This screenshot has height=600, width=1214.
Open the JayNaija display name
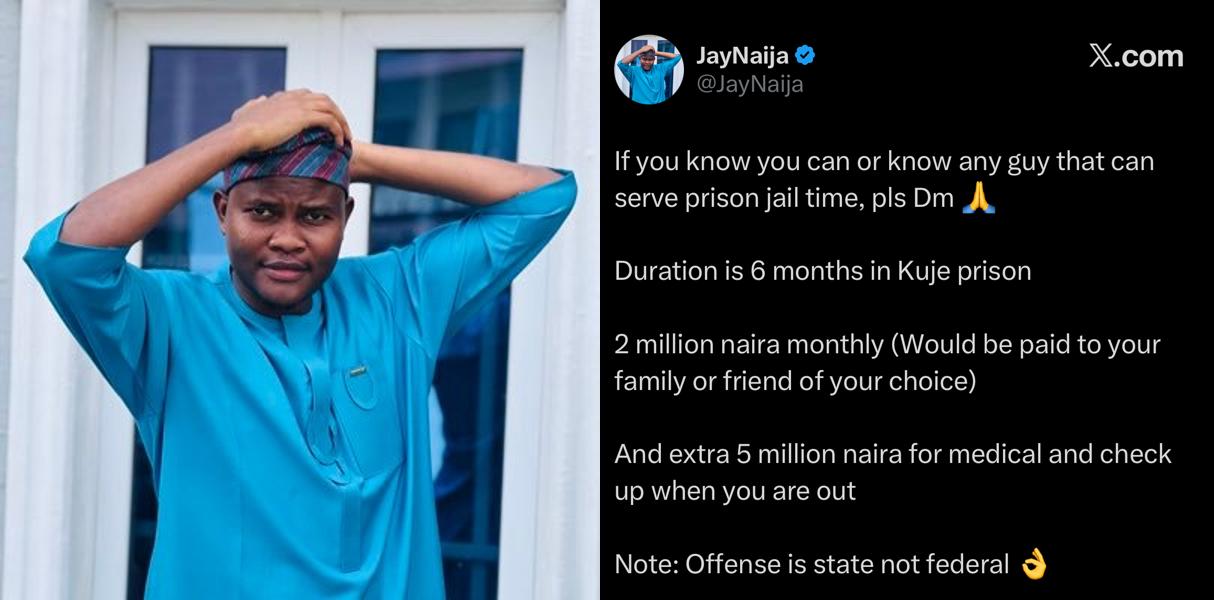(743, 56)
